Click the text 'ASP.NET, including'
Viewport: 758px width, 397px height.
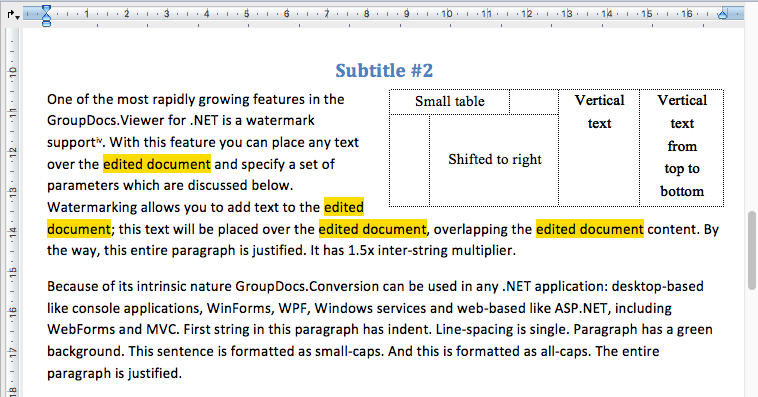[x=613, y=308]
